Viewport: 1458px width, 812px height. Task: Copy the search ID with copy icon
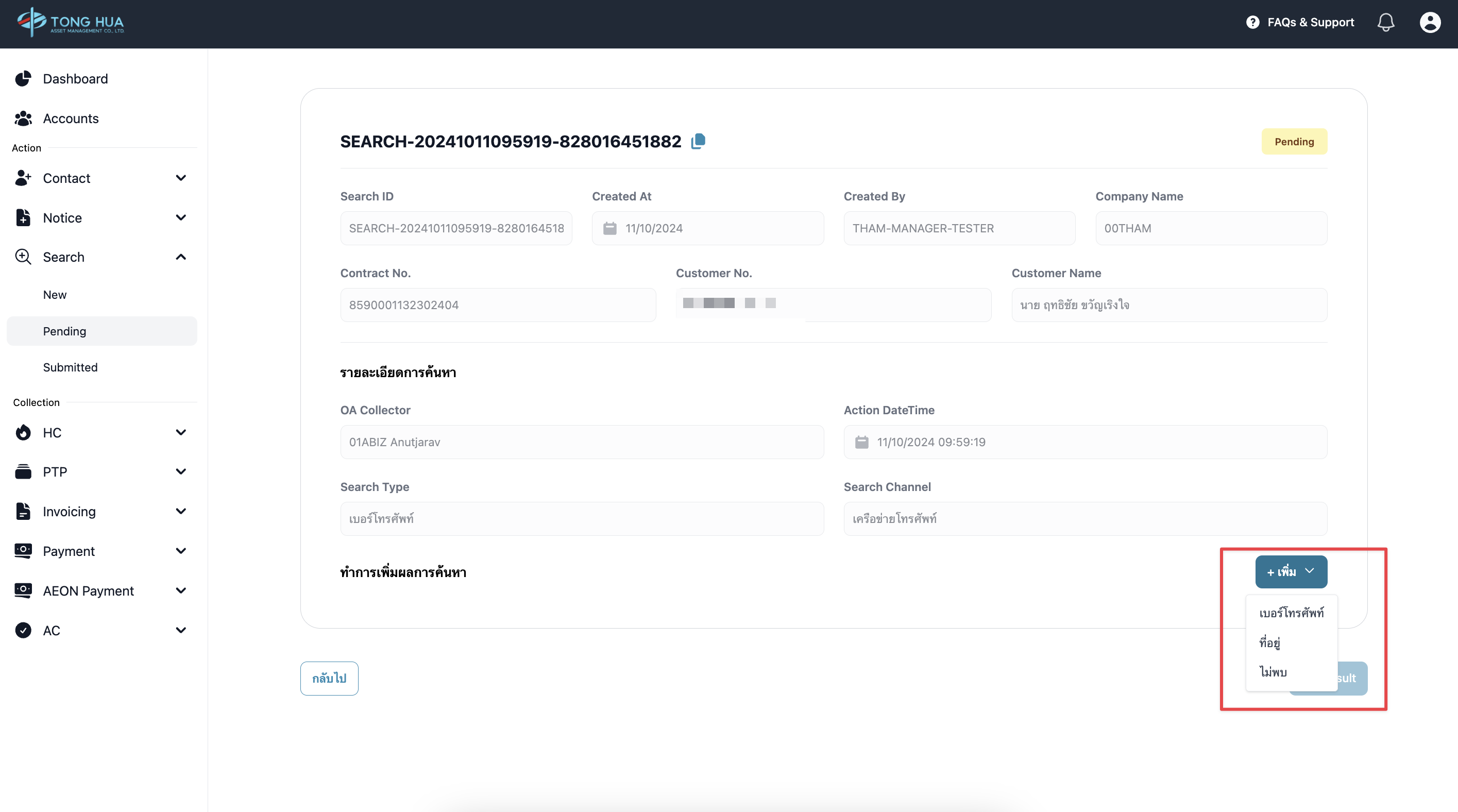pyautogui.click(x=698, y=141)
